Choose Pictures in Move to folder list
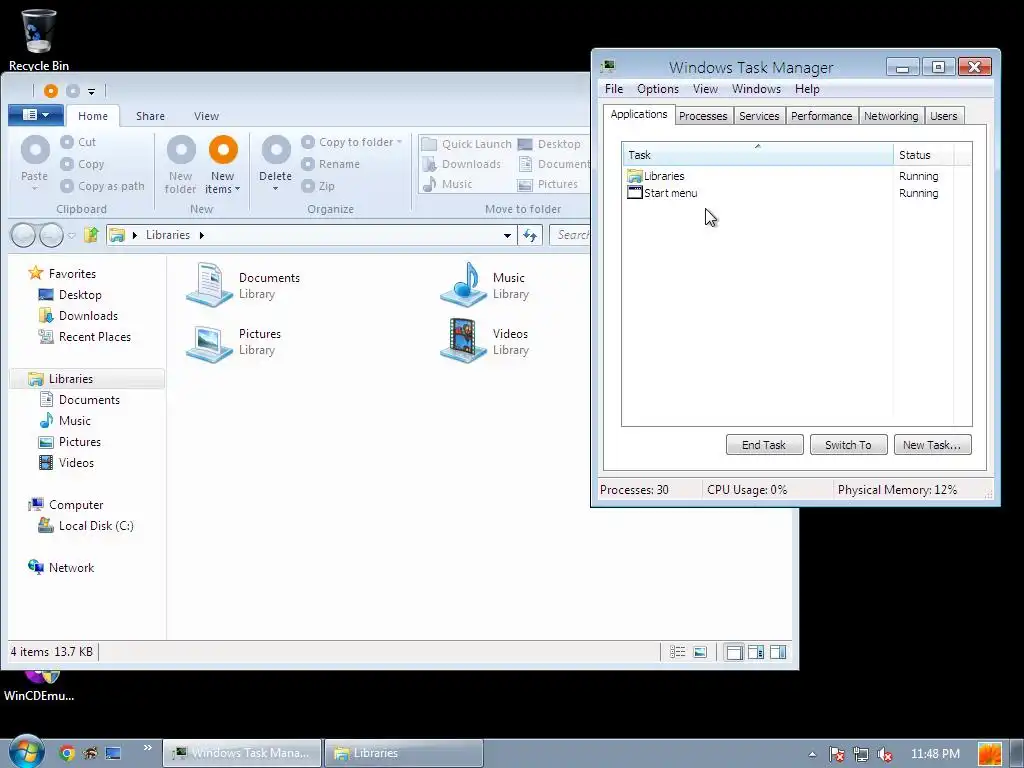1024x768 pixels. (548, 184)
